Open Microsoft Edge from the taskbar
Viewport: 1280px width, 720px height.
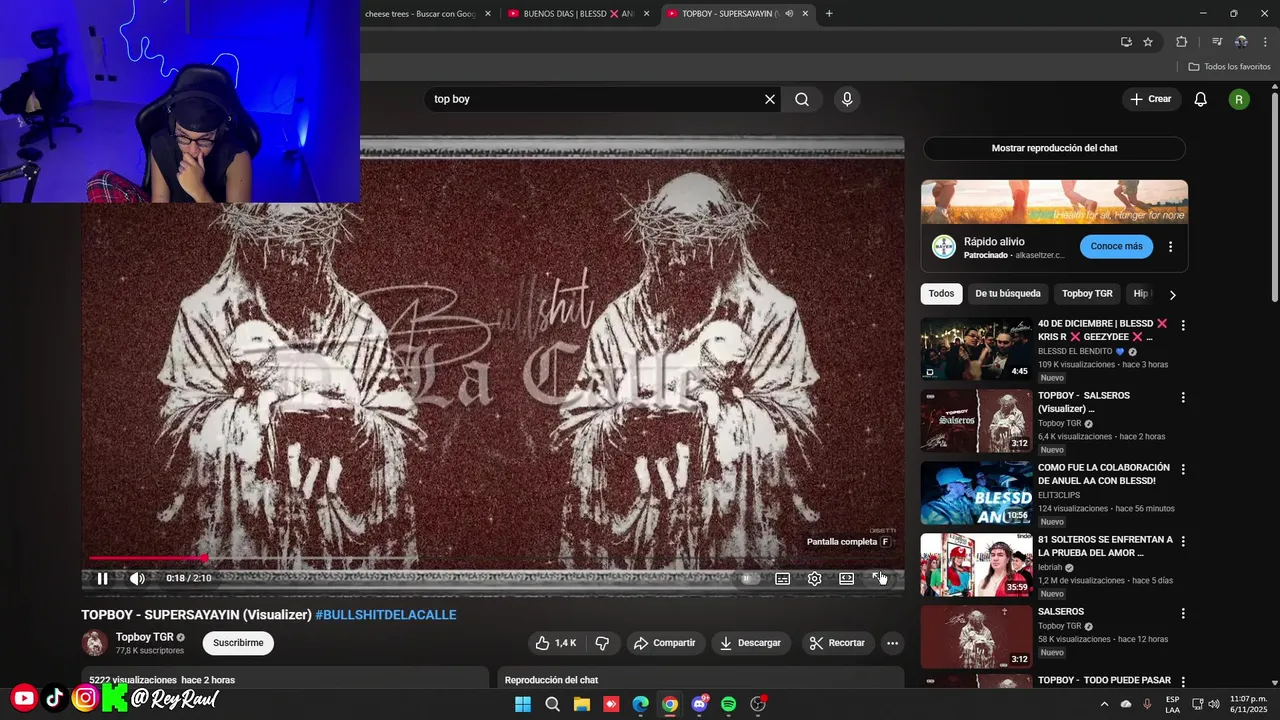click(x=641, y=704)
